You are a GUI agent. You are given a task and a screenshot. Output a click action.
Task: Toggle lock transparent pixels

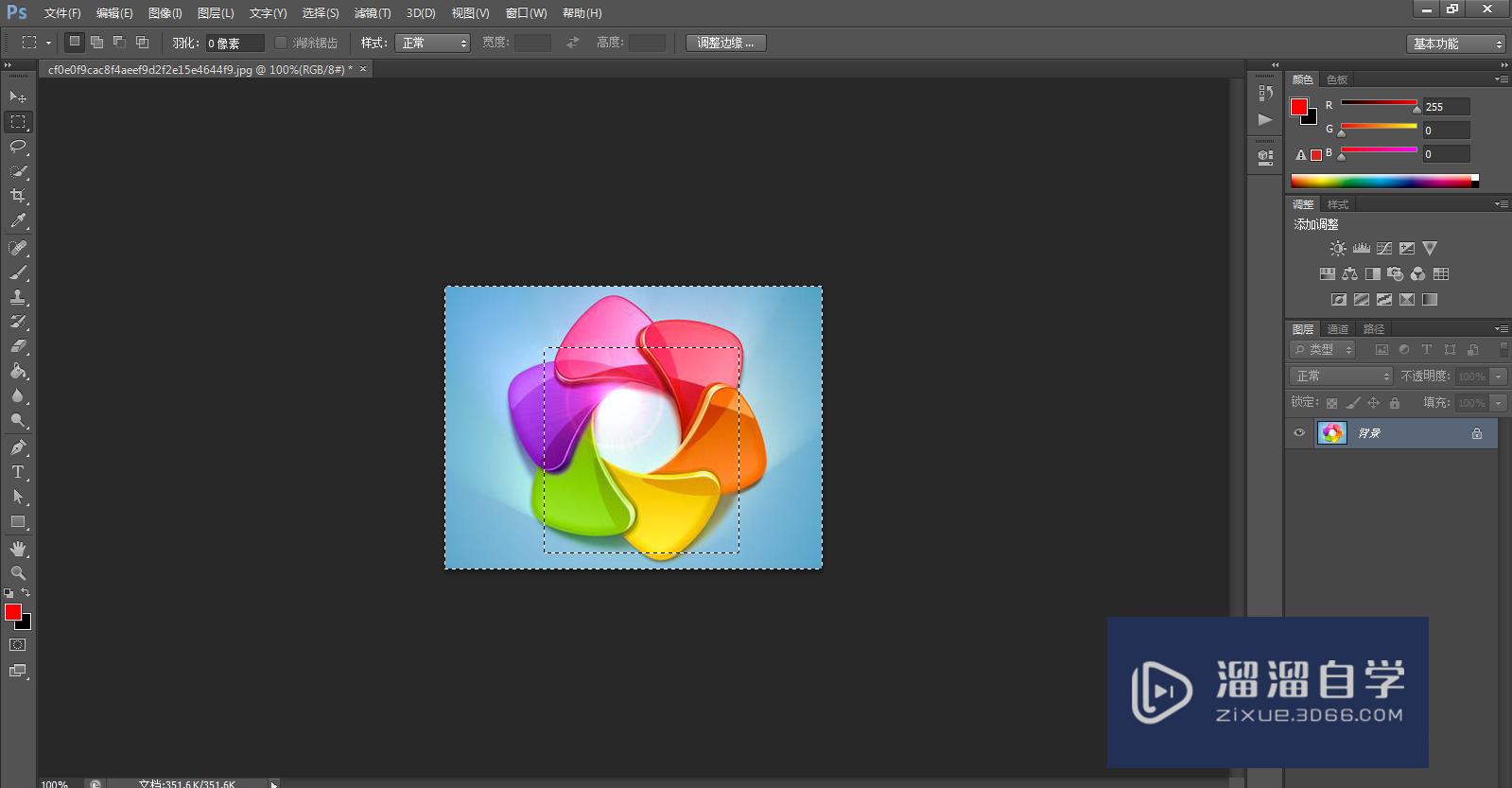1331,403
